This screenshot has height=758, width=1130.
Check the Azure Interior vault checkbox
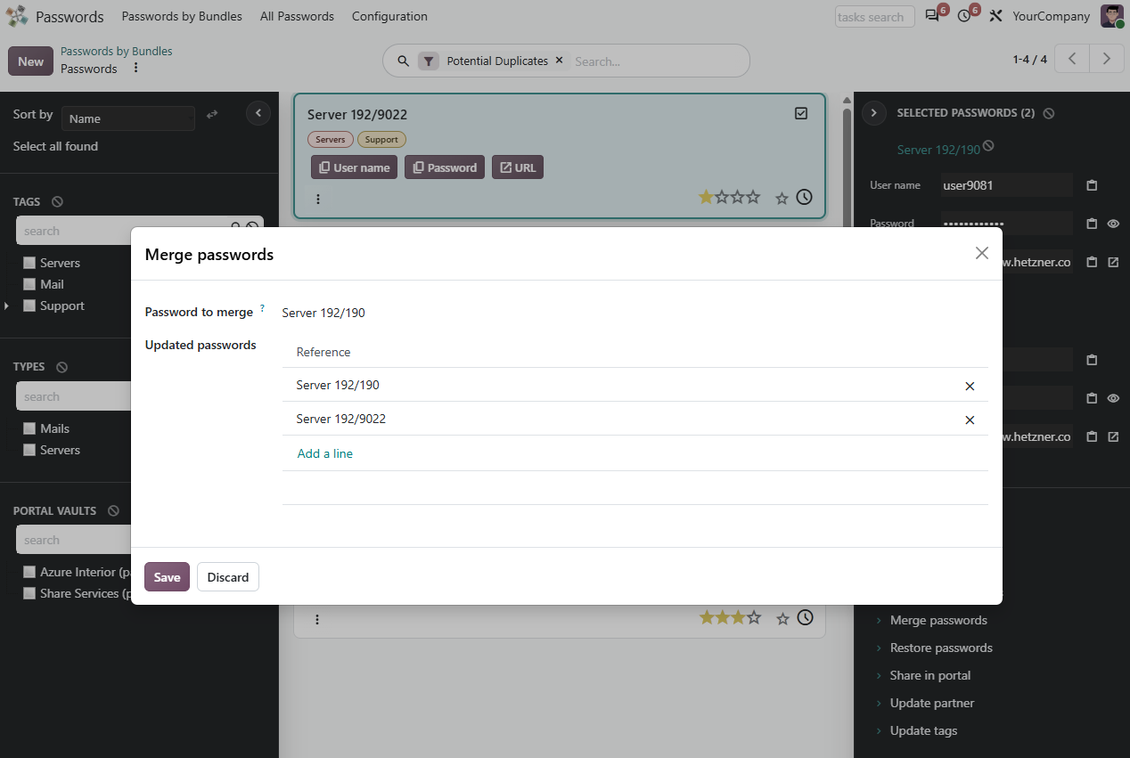click(x=30, y=572)
